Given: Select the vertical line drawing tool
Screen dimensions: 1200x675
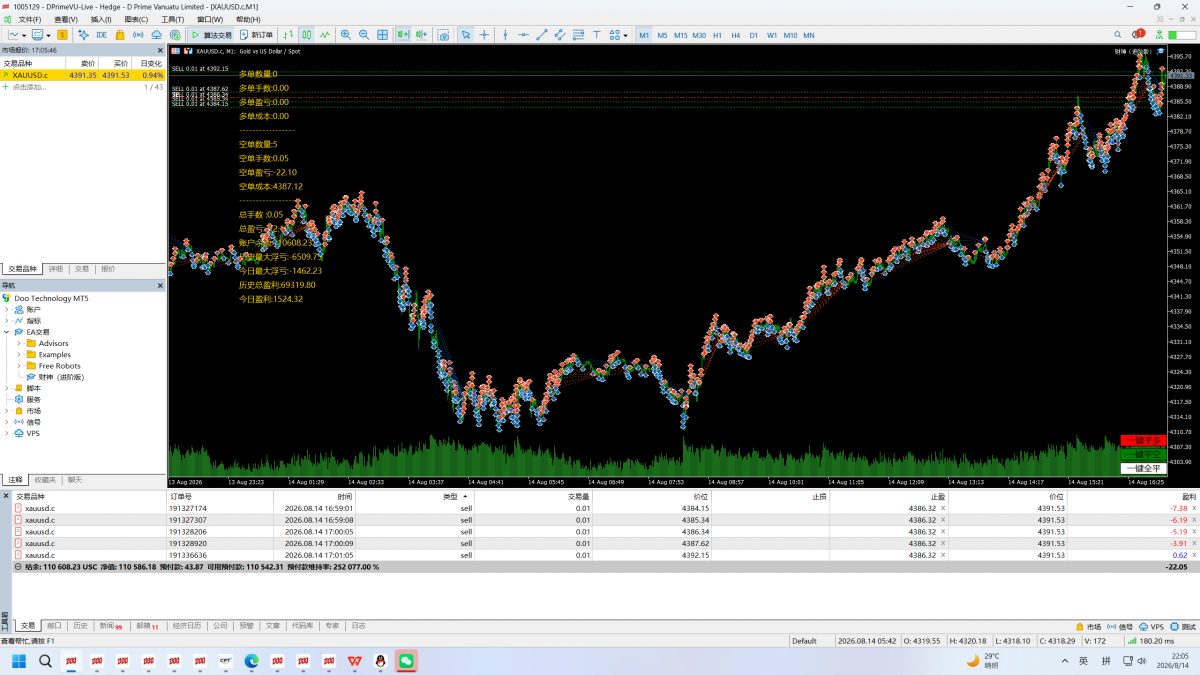Looking at the screenshot, I should pos(506,35).
